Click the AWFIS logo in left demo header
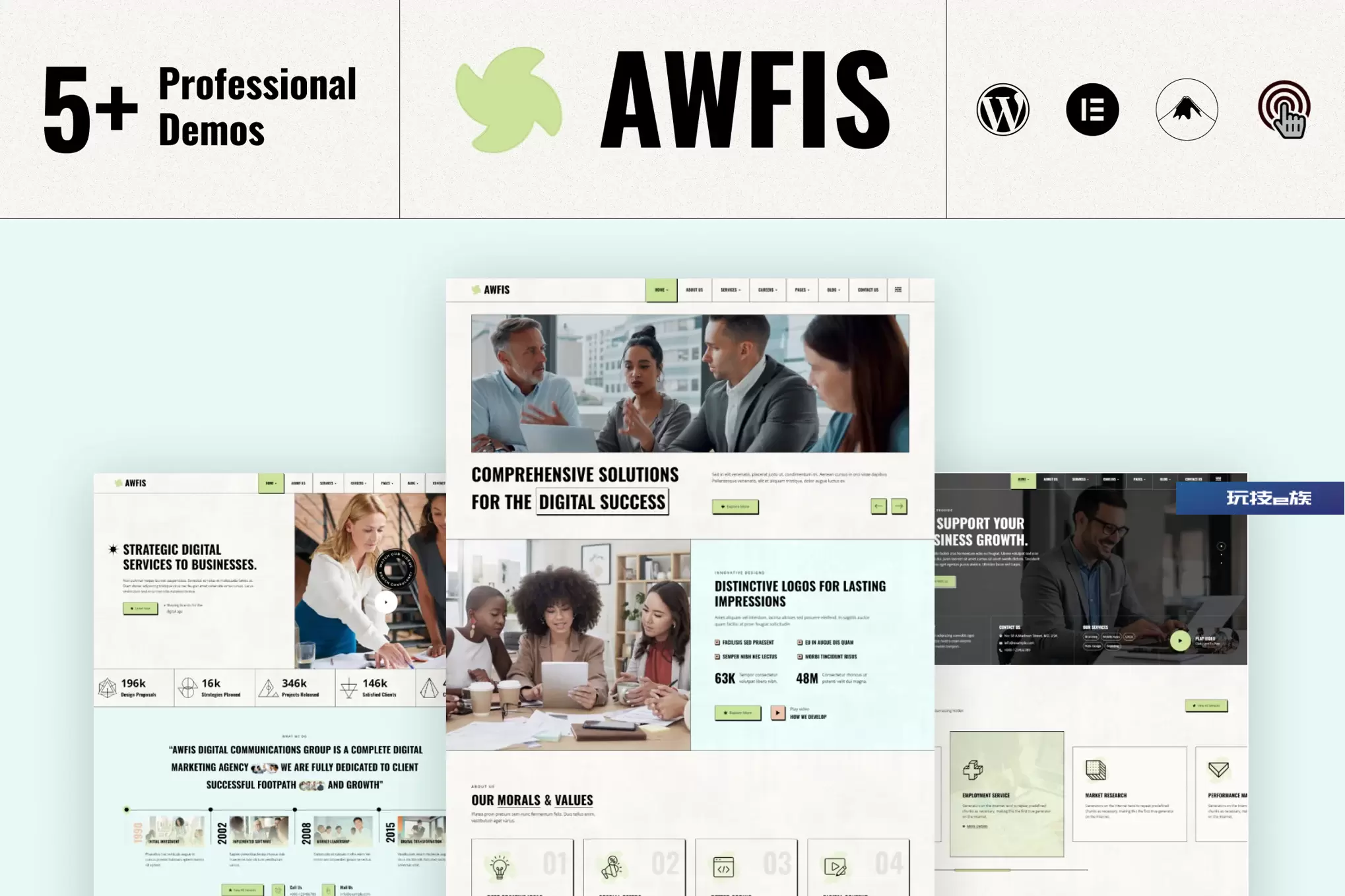Screen dimensions: 1345x896 pos(130,483)
